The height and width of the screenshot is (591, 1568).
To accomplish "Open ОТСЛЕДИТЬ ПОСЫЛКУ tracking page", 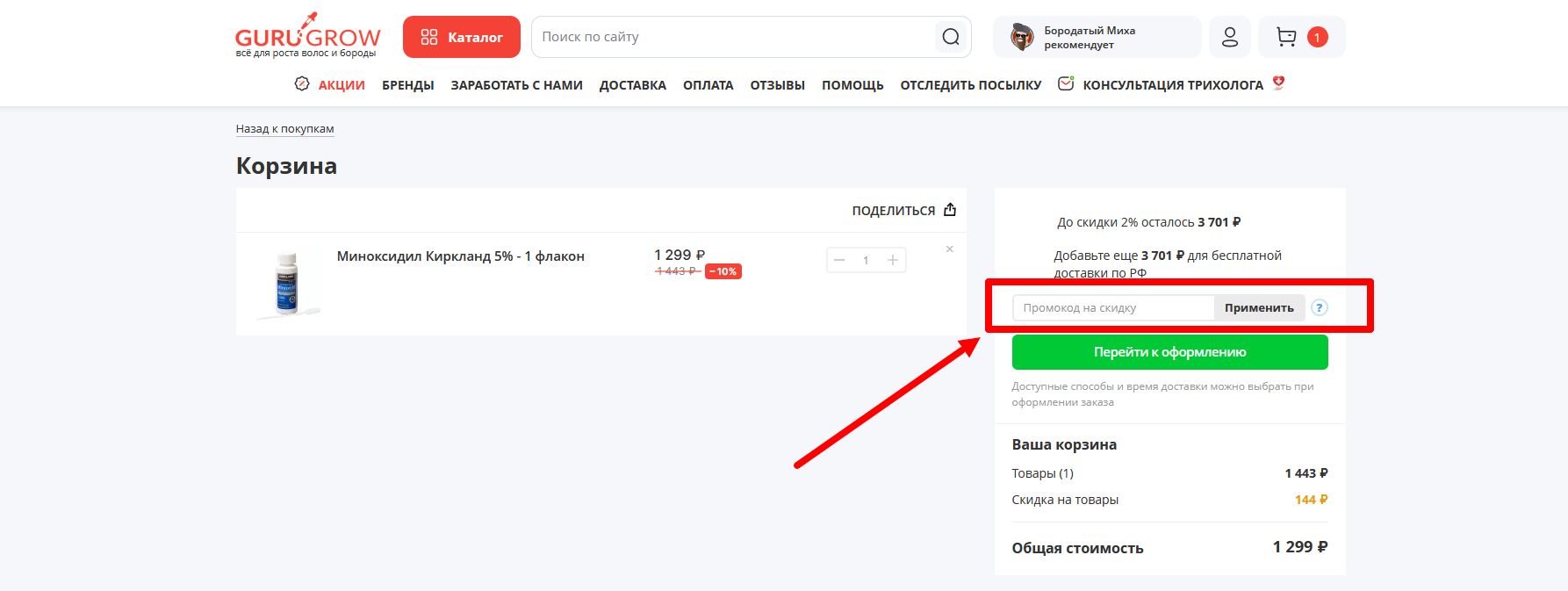I will (971, 85).
